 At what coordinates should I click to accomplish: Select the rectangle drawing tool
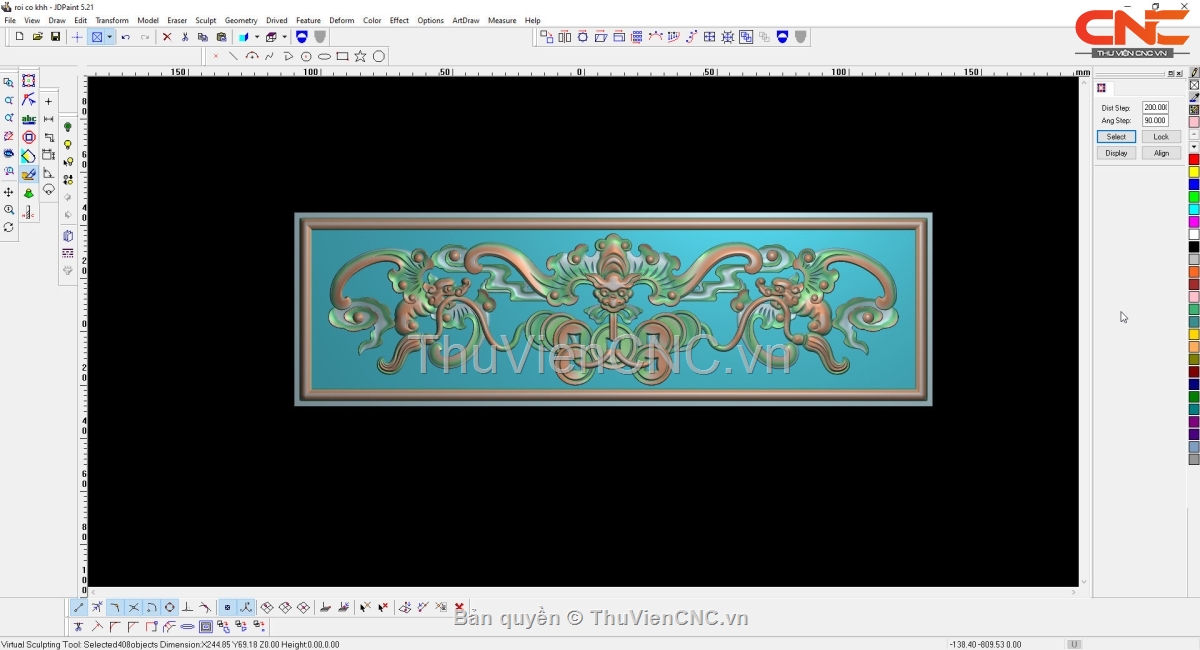click(342, 56)
